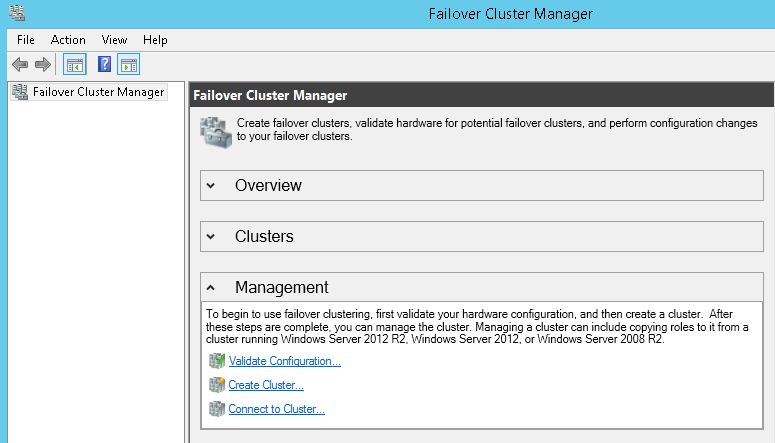775x443 pixels.
Task: Click the Failover Cluster Manager title bar icon
Action: [x=17, y=13]
